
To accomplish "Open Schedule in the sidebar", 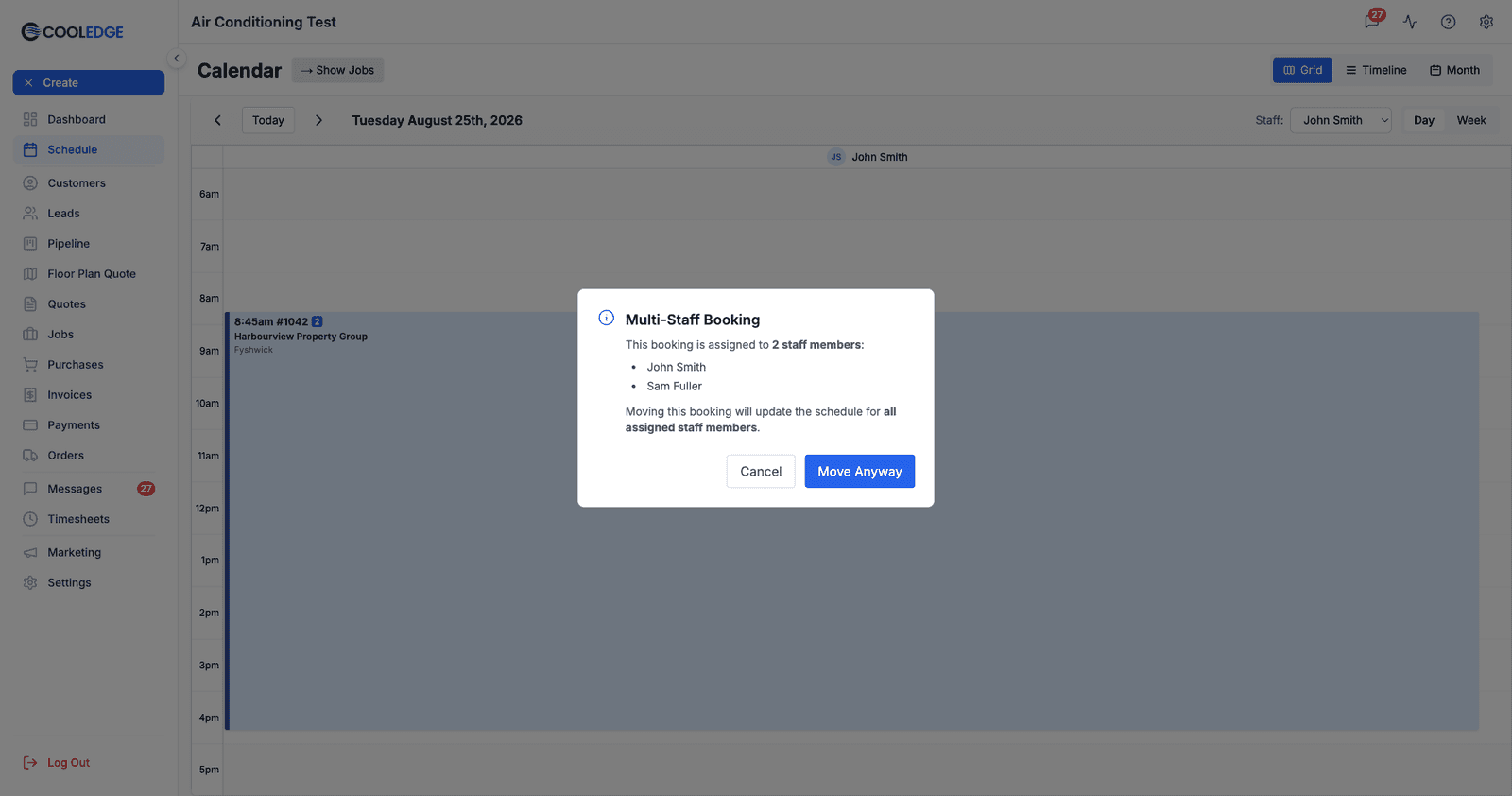I will coord(89,149).
